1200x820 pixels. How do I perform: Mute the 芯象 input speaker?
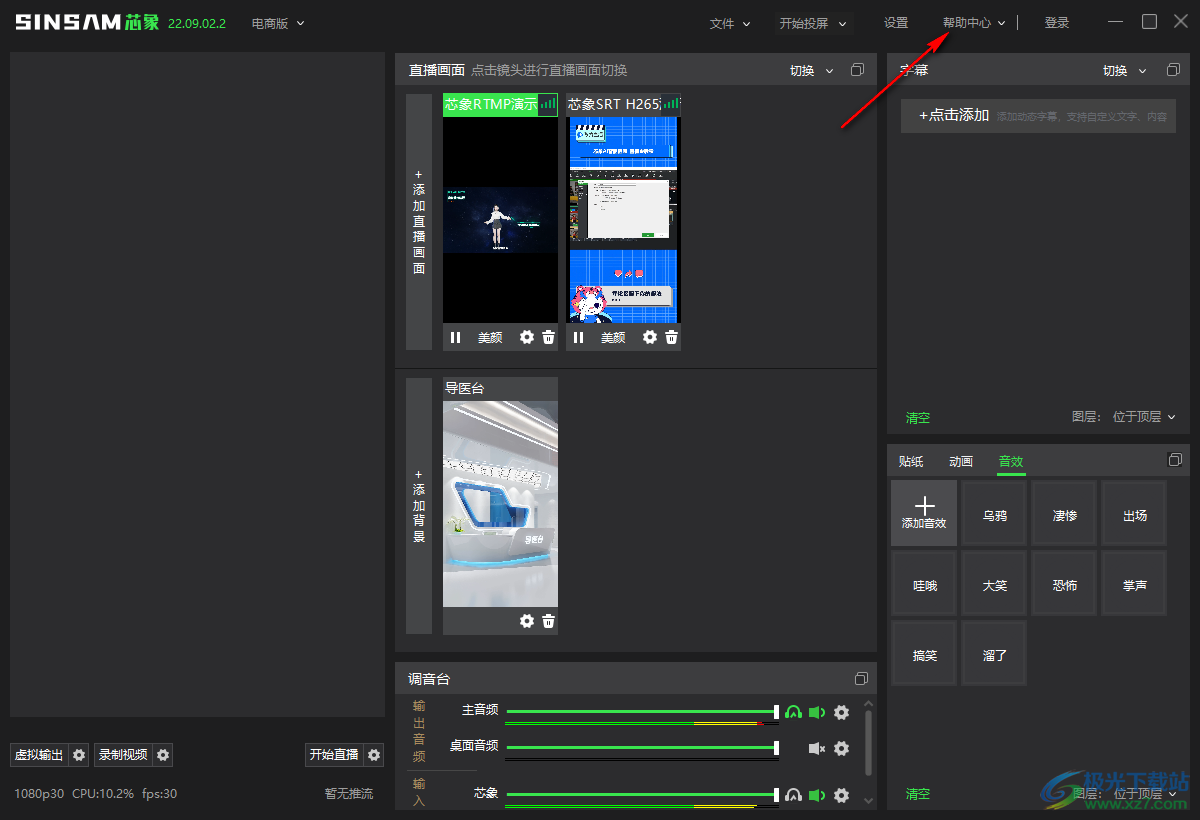[817, 795]
